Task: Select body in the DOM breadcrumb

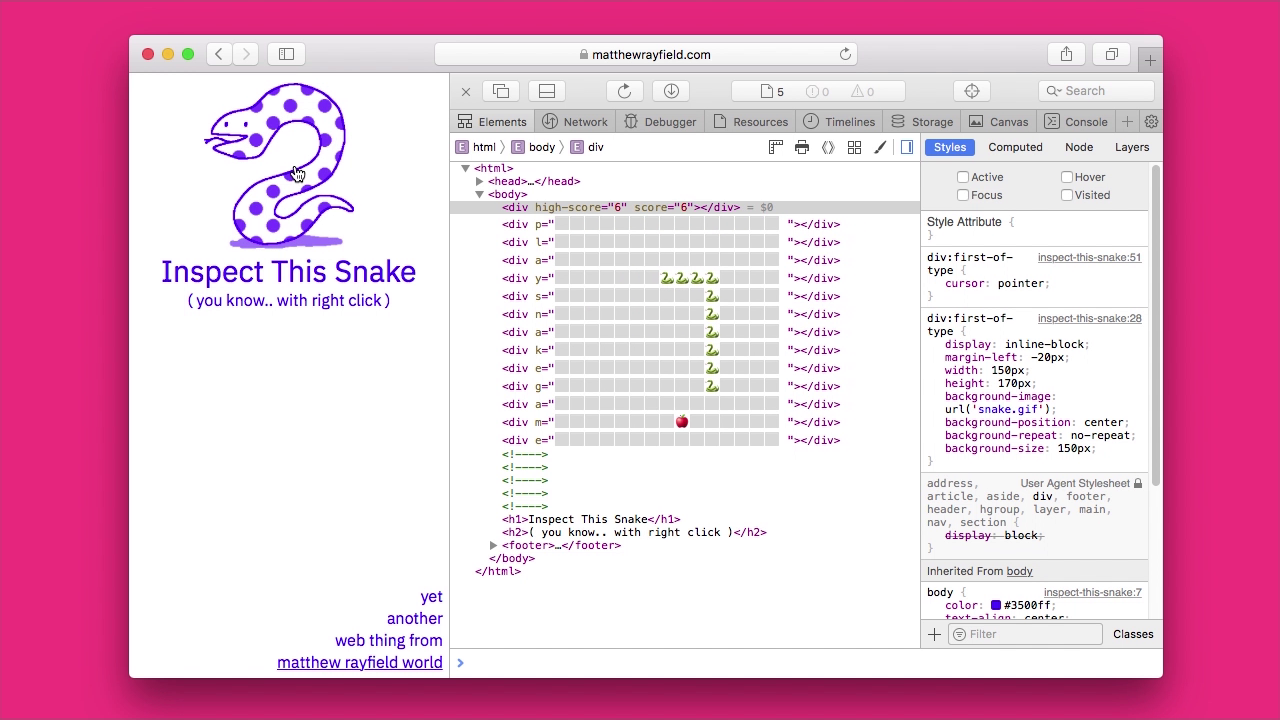Action: (533, 147)
